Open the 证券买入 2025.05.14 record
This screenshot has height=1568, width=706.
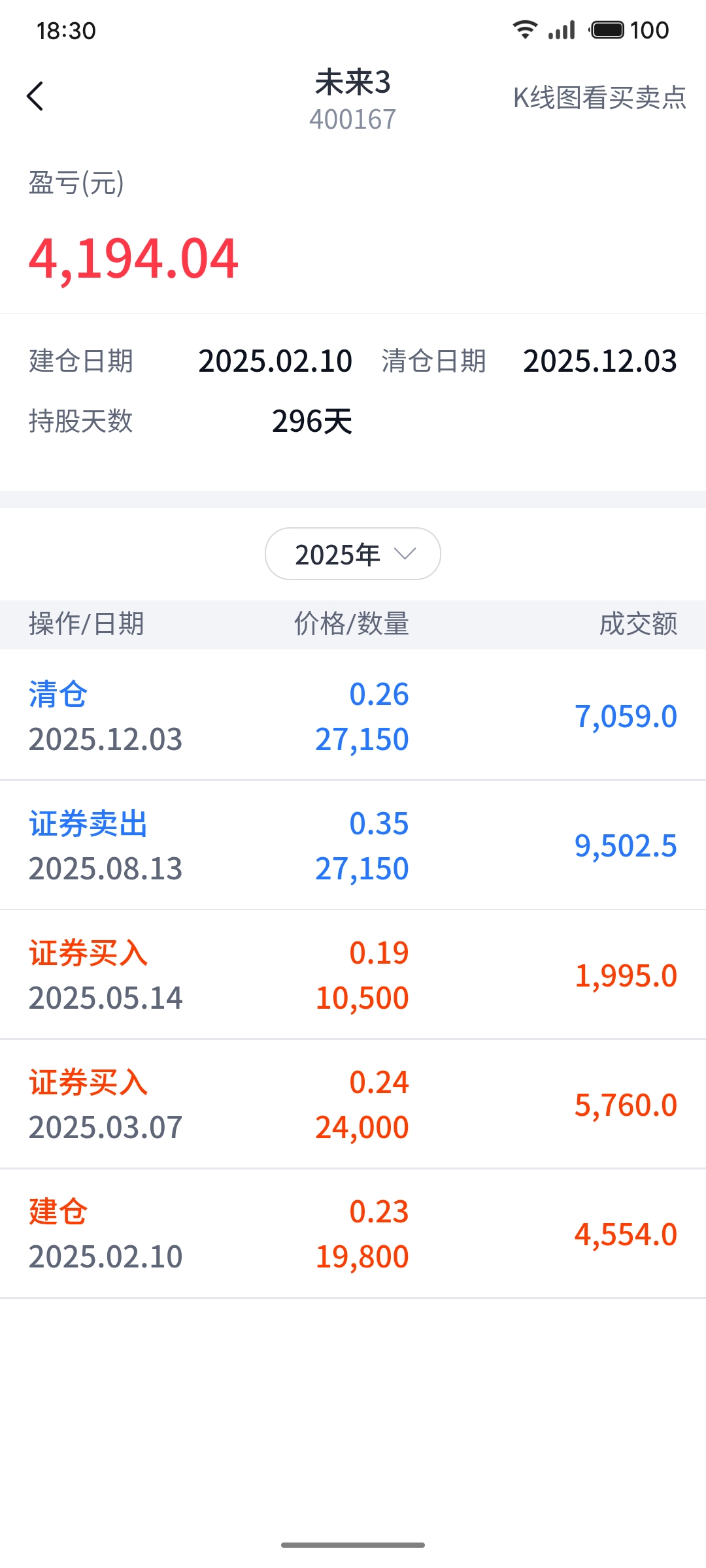click(353, 974)
